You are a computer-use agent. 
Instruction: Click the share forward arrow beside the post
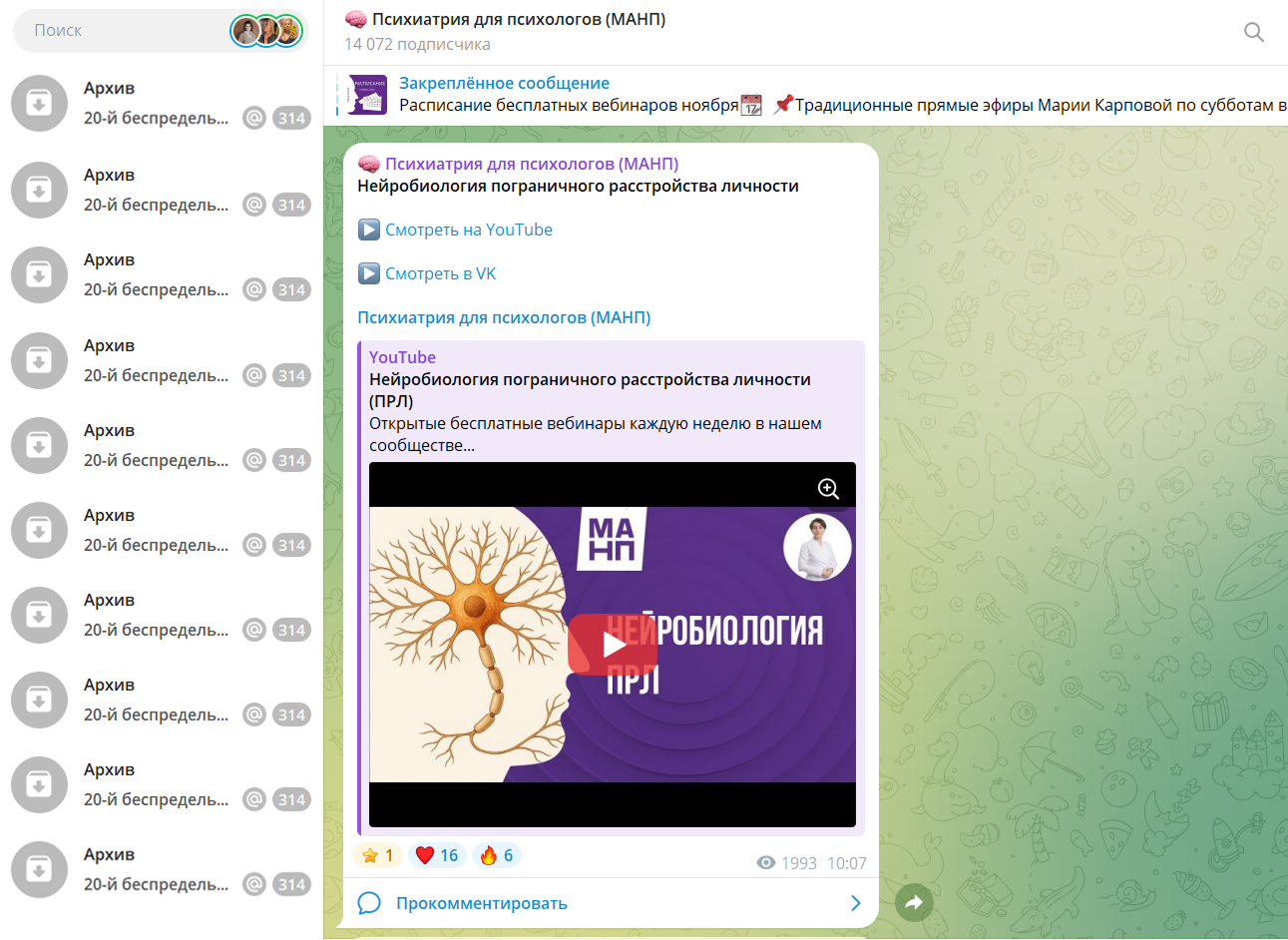(x=914, y=903)
